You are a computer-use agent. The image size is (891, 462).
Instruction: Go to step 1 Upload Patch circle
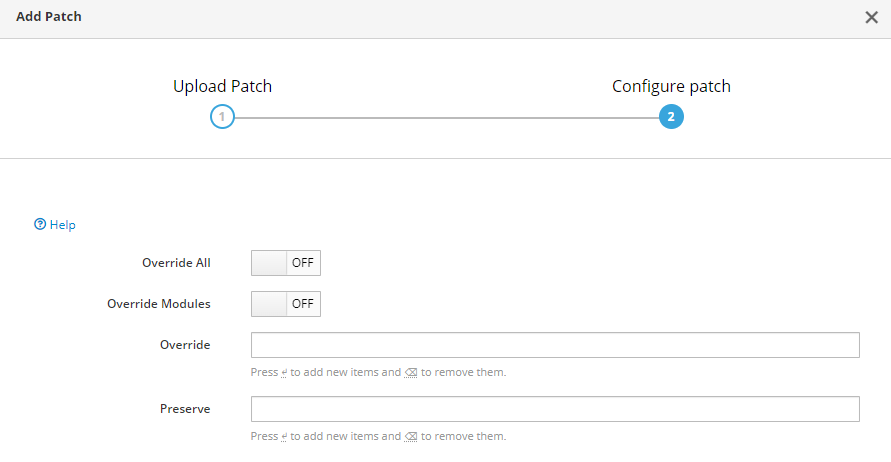pyautogui.click(x=222, y=116)
